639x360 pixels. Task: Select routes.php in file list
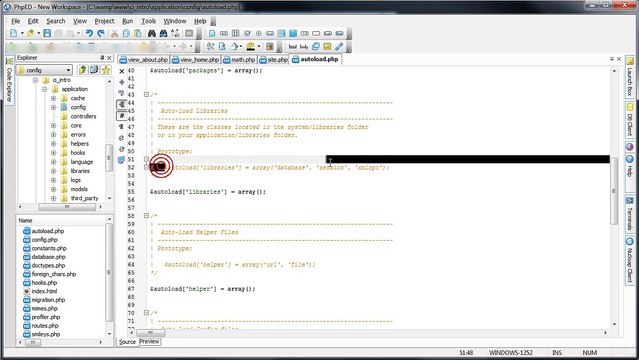coord(45,326)
